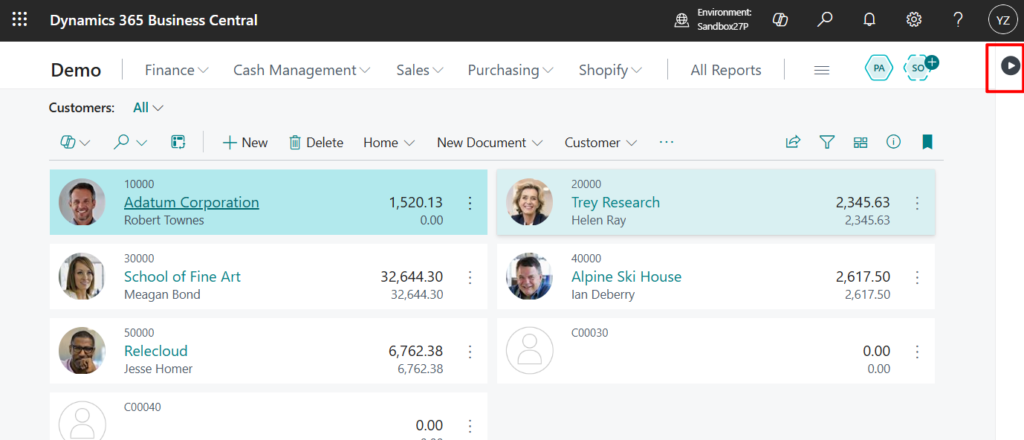The height and width of the screenshot is (440, 1024).
Task: Click the New customer button
Action: pyautogui.click(x=245, y=142)
